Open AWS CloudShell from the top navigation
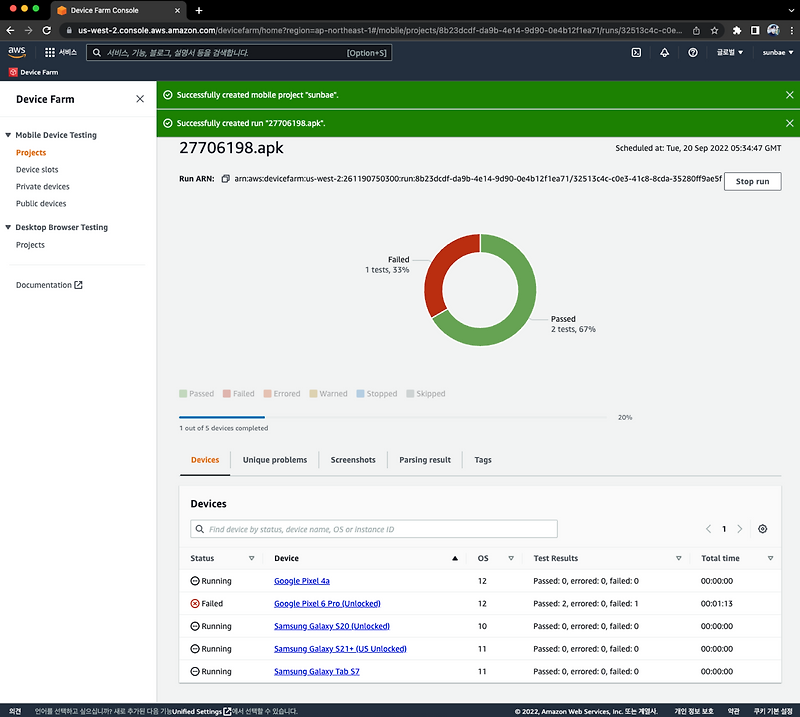800x717 pixels. coord(636,52)
